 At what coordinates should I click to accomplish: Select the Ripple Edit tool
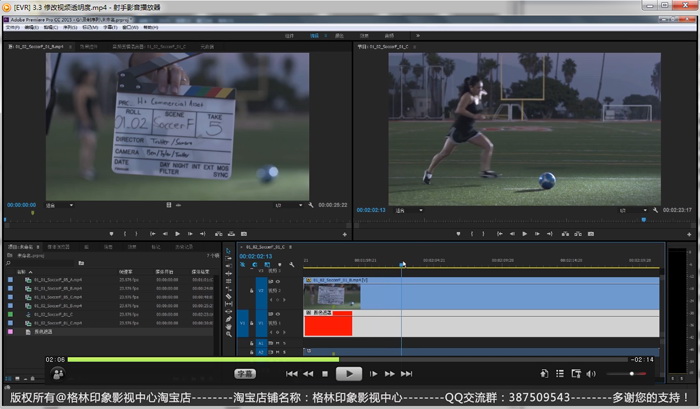[228, 266]
